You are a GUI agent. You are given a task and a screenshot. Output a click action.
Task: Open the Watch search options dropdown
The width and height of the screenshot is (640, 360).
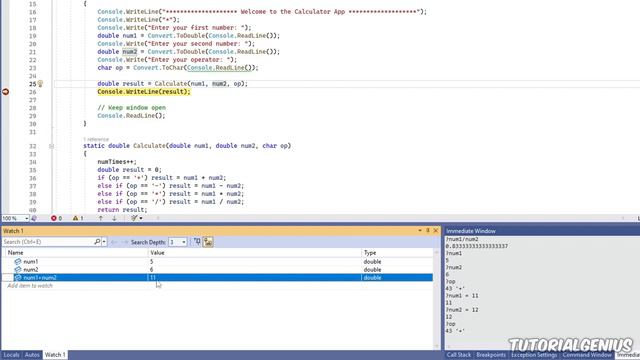[104, 242]
